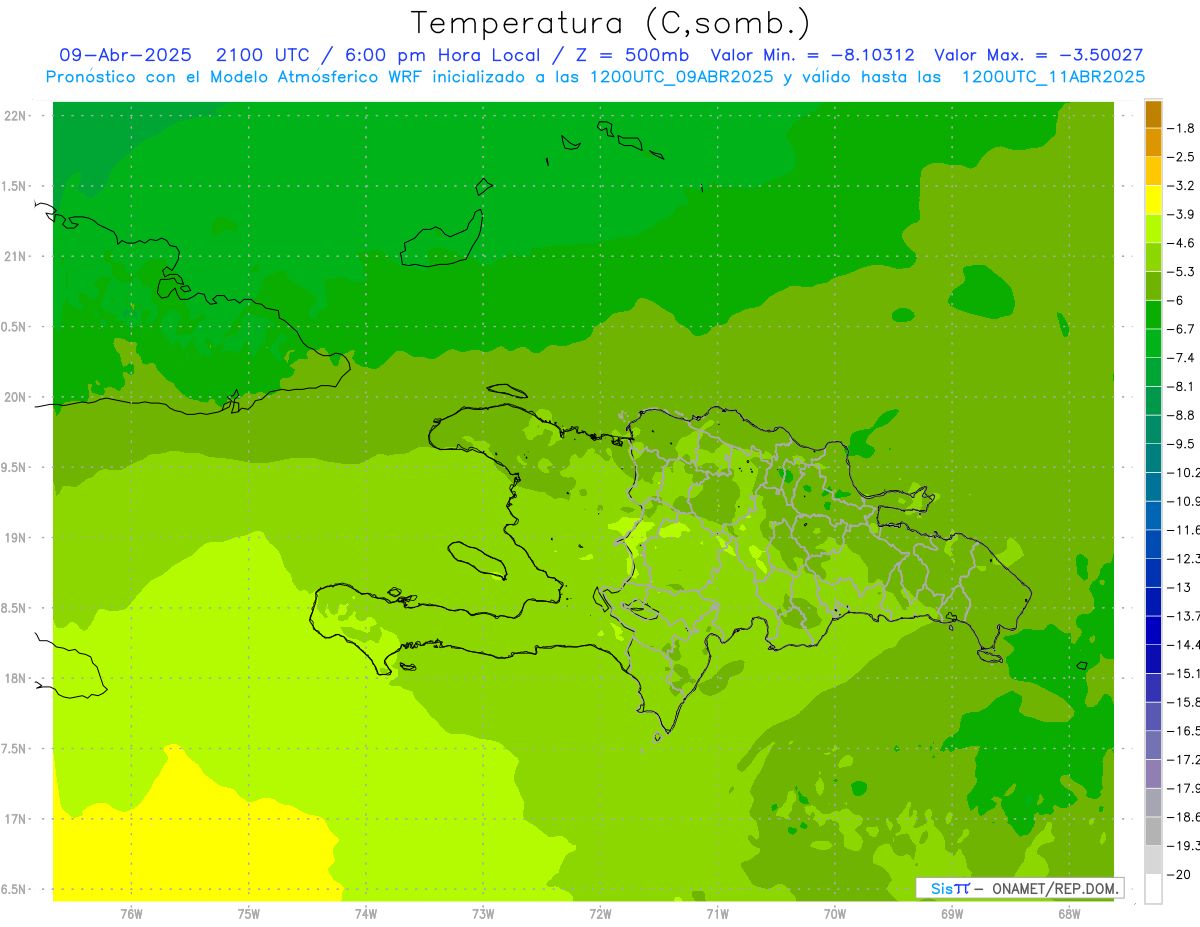1200x927 pixels.
Task: Click the '75W' longitude label
Action: [249, 914]
